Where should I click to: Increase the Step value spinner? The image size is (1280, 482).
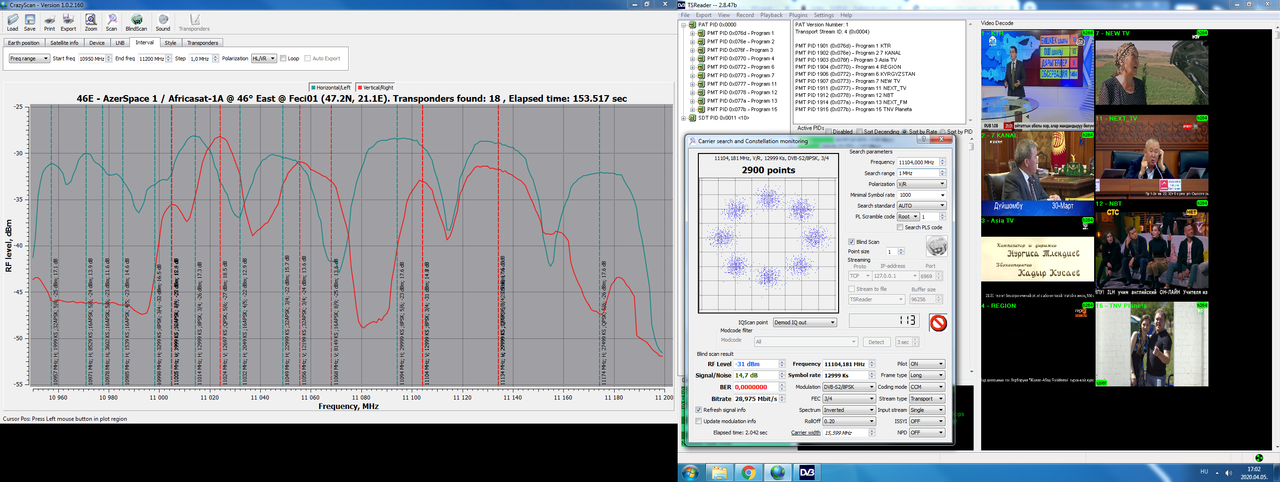(x=215, y=56)
